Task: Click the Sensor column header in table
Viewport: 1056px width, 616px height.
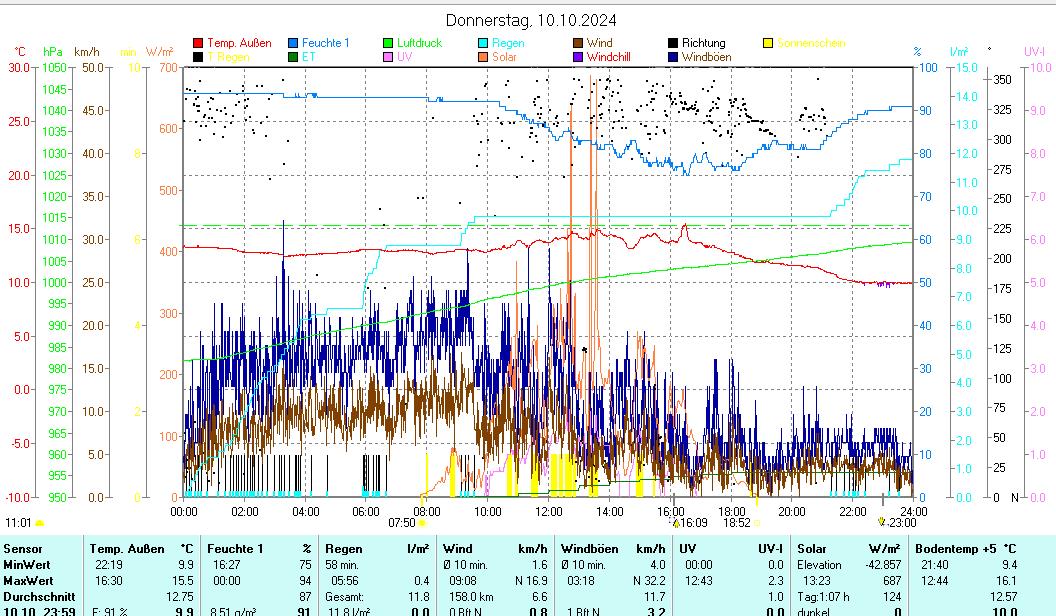Action: [x=23, y=548]
